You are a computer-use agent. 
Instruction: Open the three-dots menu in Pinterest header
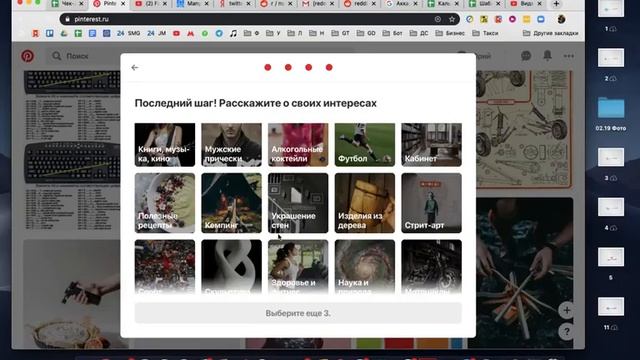[x=569, y=56]
